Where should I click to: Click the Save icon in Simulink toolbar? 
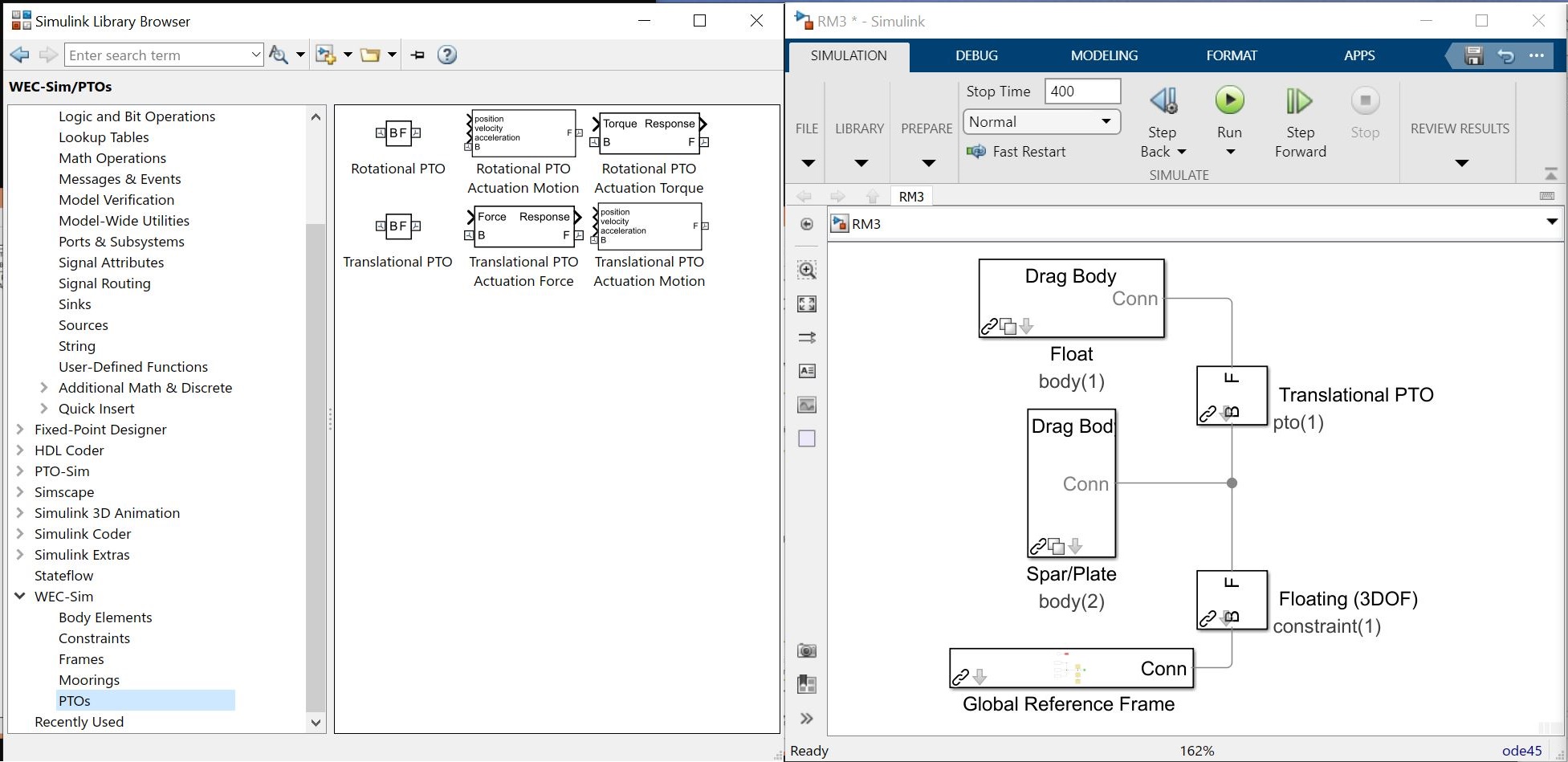[1473, 55]
